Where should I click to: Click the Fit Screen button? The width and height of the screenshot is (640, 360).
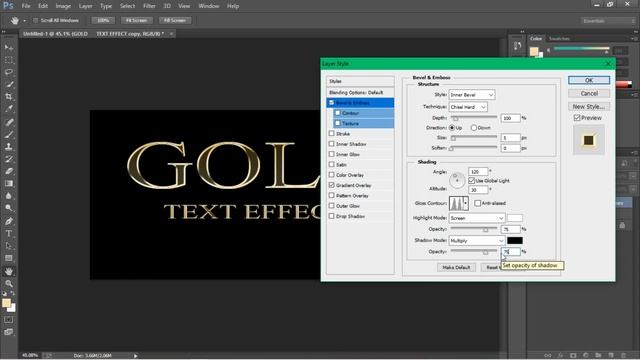[x=137, y=20]
